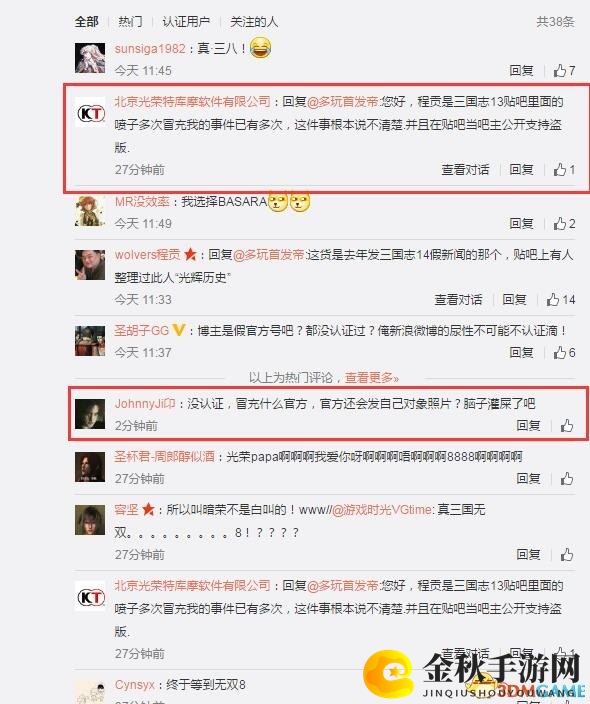Switch to the 认证用户 tab
The height and width of the screenshot is (704, 590).
186,22
